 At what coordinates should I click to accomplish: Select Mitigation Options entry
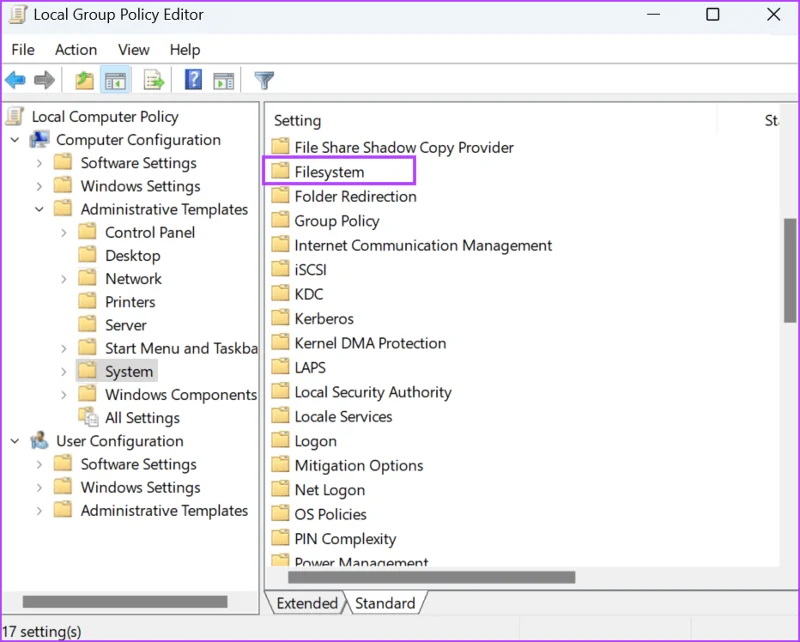[359, 465]
